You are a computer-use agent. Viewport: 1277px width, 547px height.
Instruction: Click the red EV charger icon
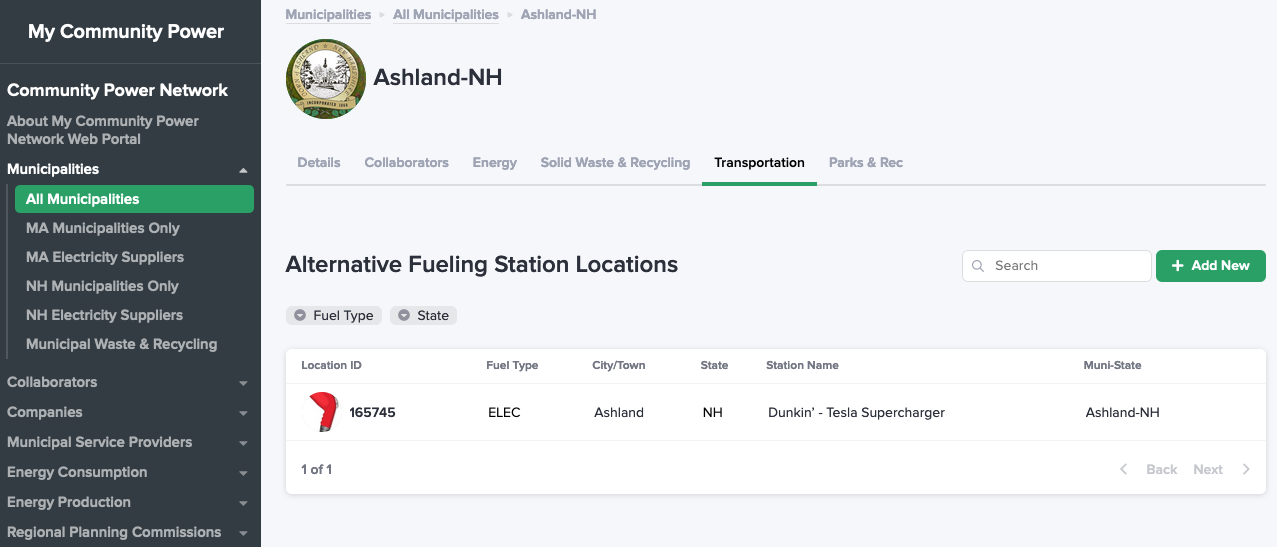point(323,412)
